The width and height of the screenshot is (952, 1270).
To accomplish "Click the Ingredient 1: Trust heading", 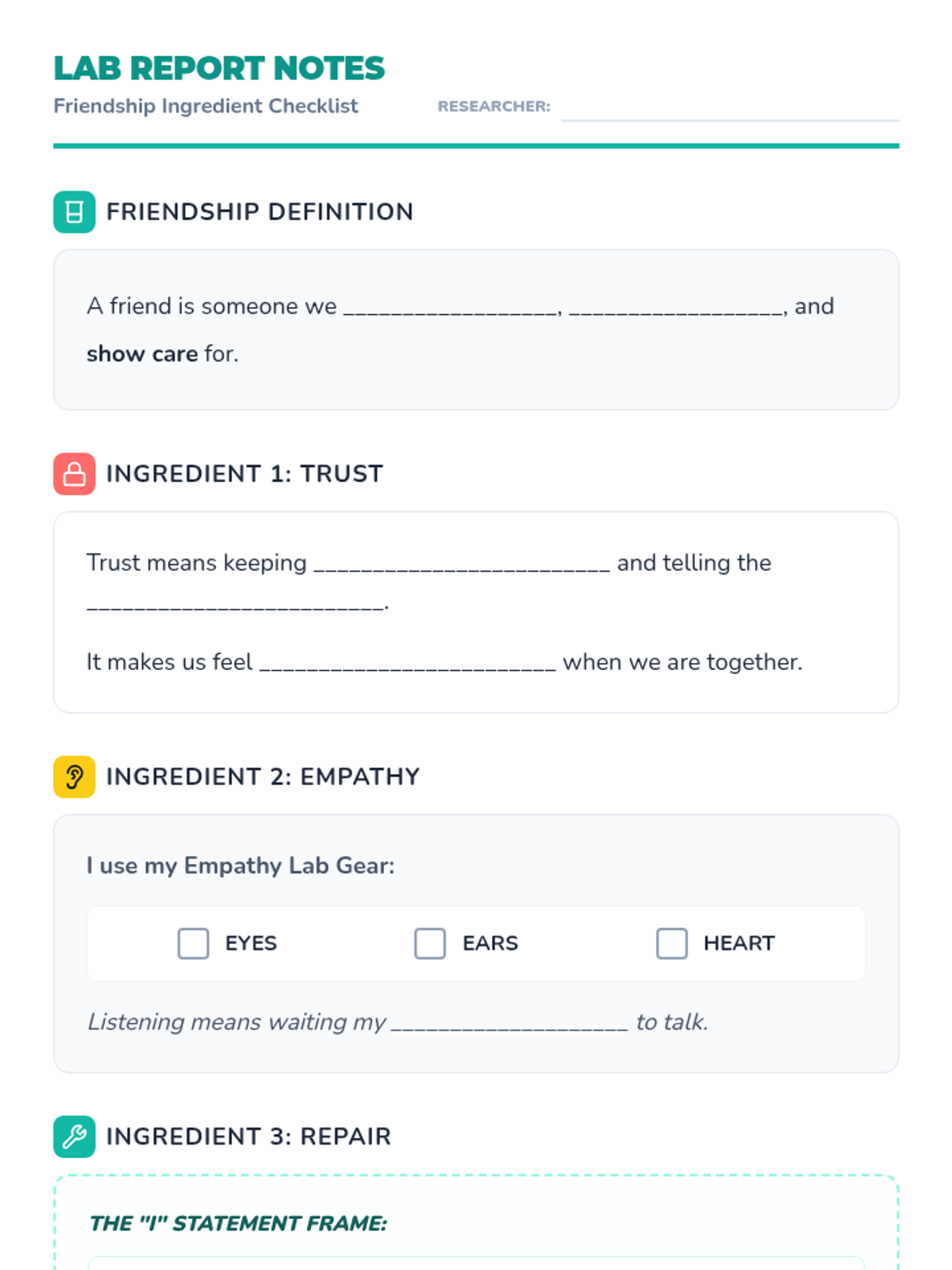I will pyautogui.click(x=244, y=474).
